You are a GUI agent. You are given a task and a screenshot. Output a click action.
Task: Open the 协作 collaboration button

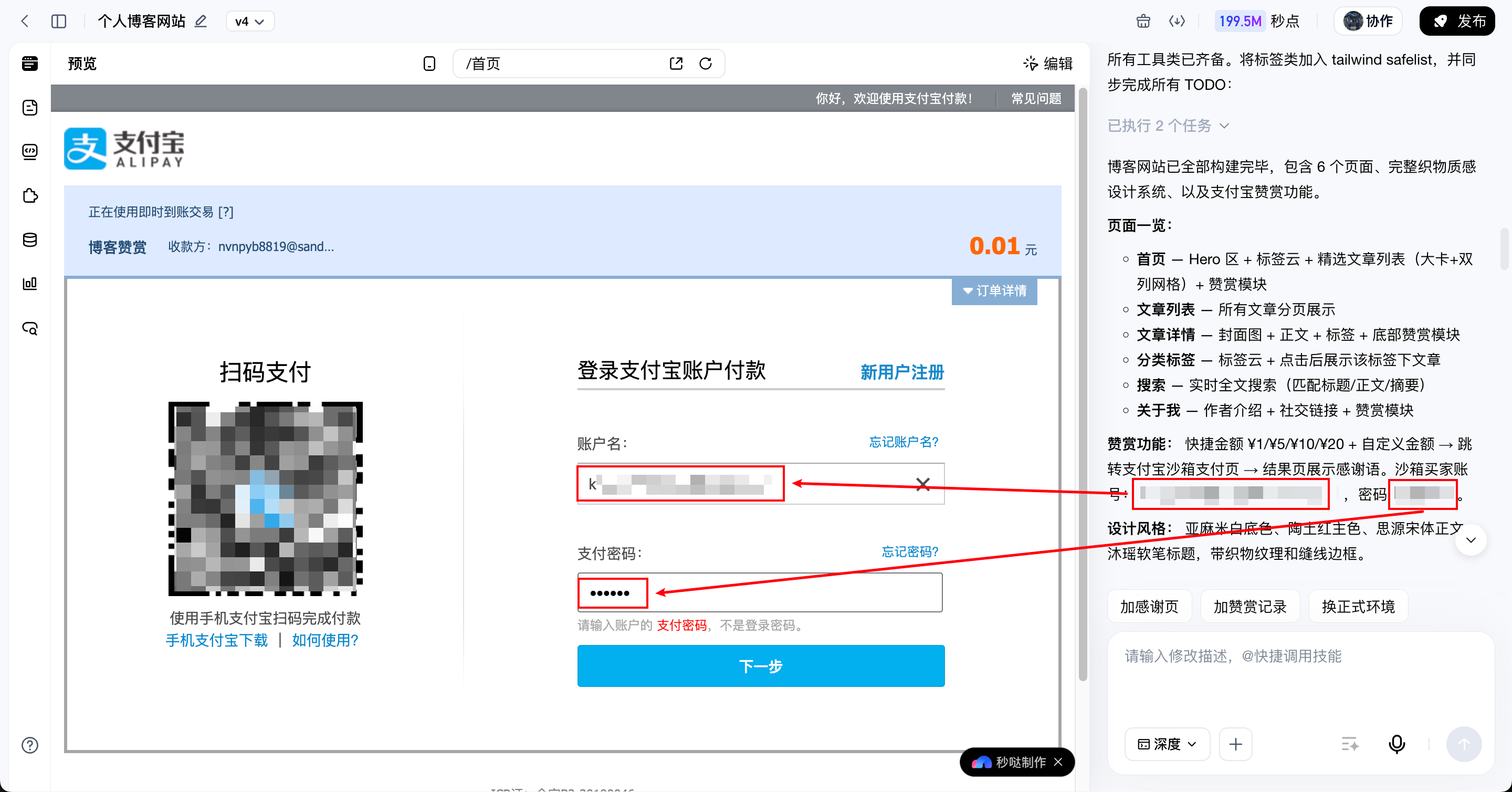[1368, 22]
